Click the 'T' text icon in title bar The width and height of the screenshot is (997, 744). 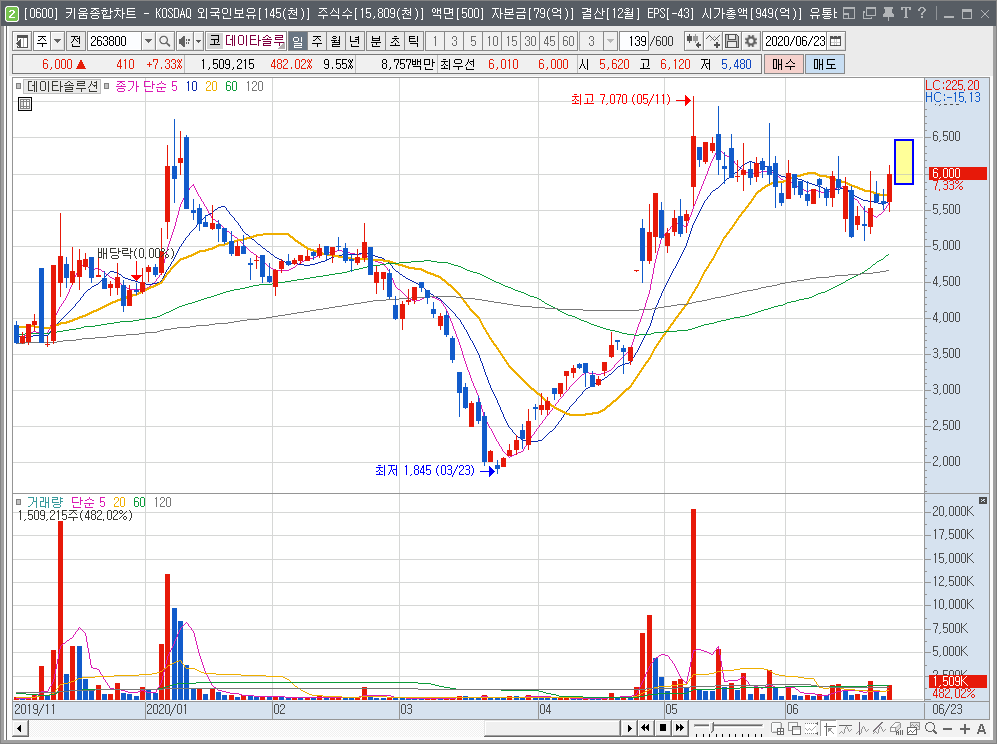[x=905, y=13]
